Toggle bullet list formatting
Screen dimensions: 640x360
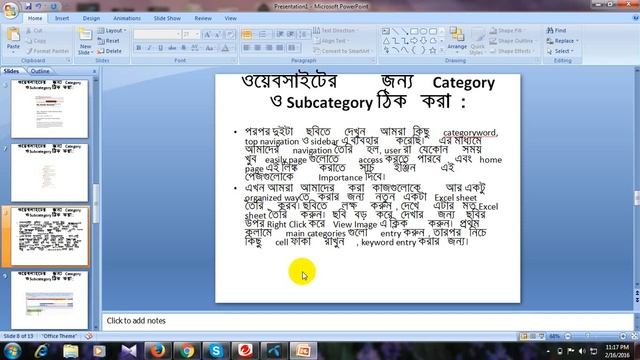pyautogui.click(x=247, y=35)
